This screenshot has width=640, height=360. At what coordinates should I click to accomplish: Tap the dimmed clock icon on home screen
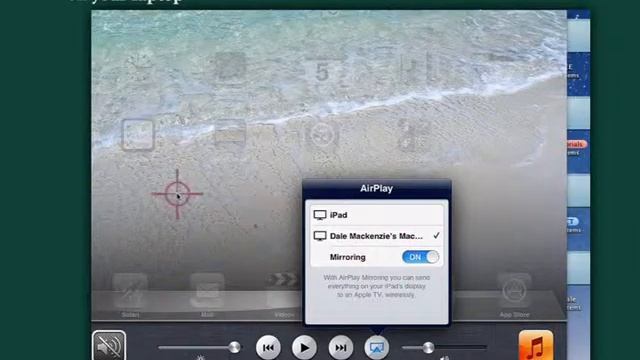tap(139, 65)
